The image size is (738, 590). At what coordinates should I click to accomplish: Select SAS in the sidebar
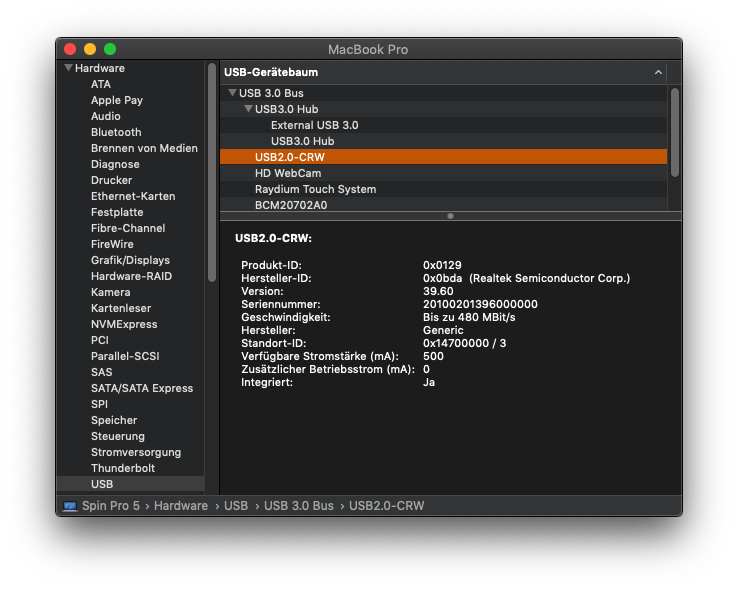pyautogui.click(x=102, y=372)
